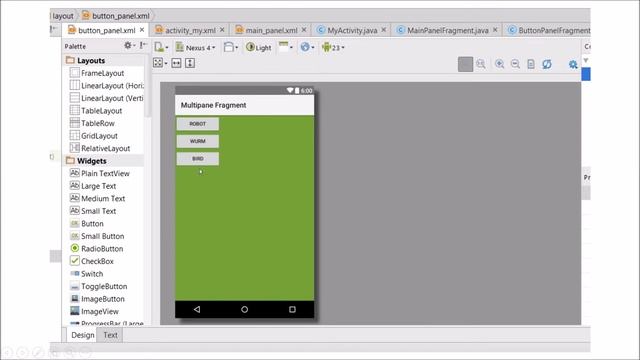
Task: Click the zoom to fit icon
Action: pyautogui.click(x=481, y=64)
